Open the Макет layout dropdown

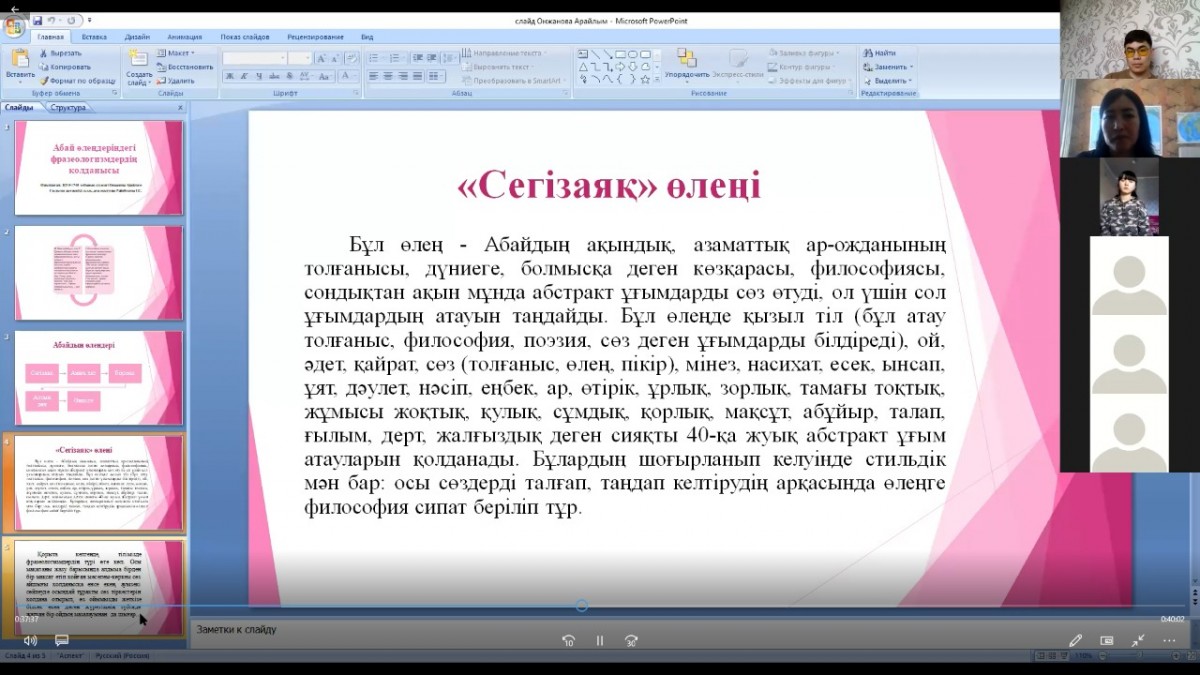point(176,53)
